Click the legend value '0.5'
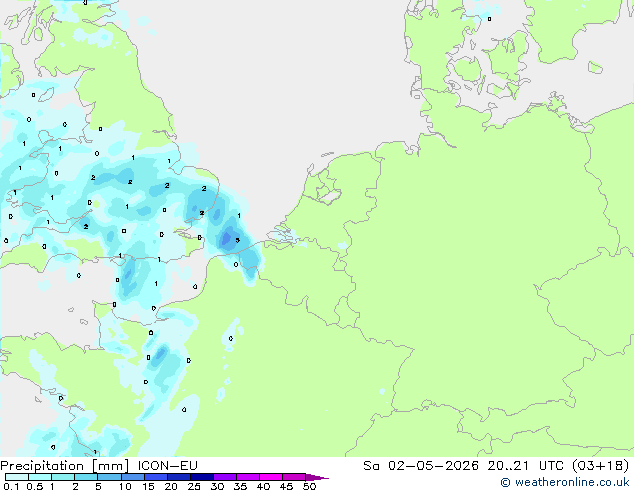 click(x=34, y=486)
